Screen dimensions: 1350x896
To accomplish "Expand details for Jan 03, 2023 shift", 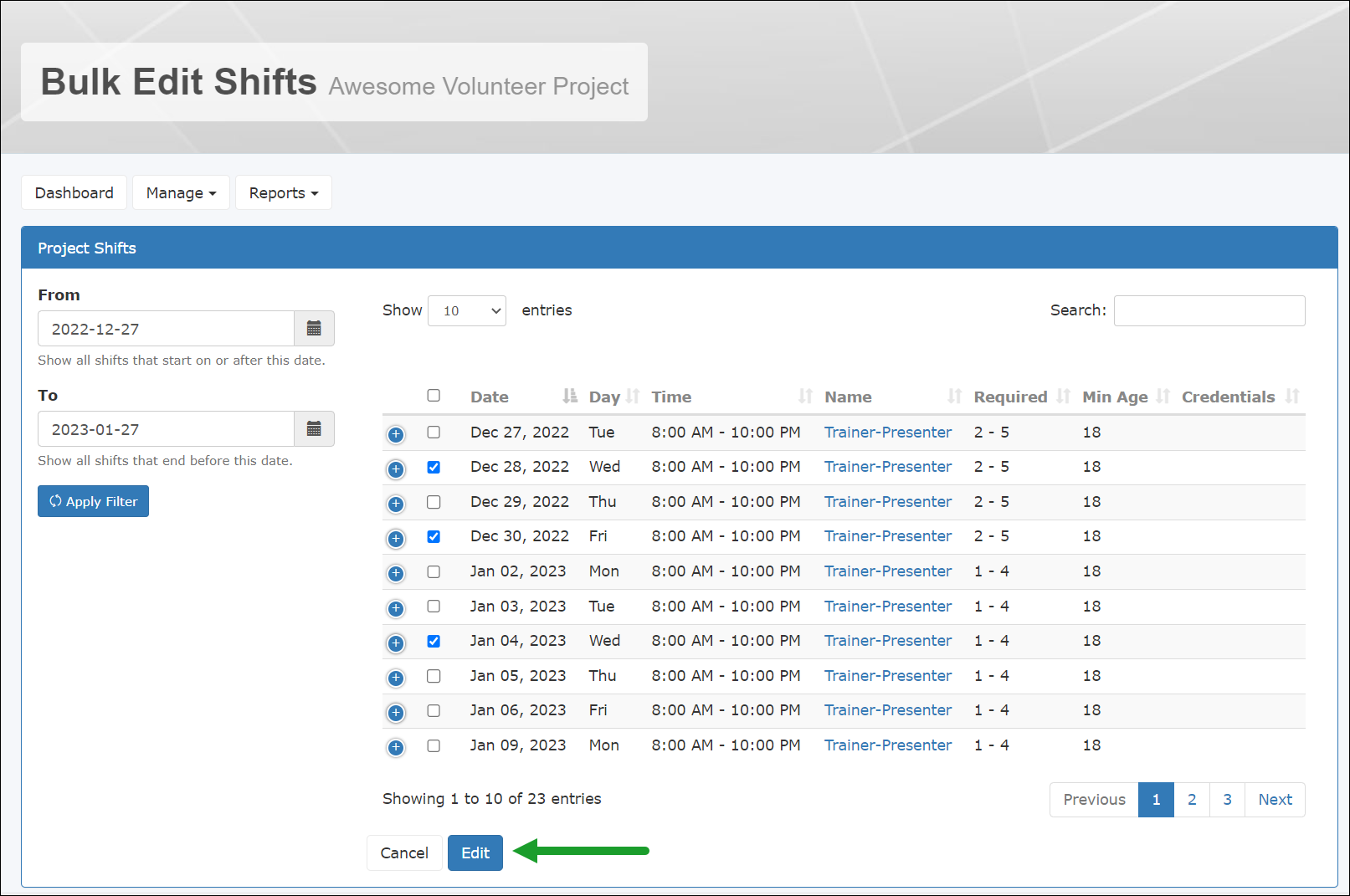I will coord(396,608).
